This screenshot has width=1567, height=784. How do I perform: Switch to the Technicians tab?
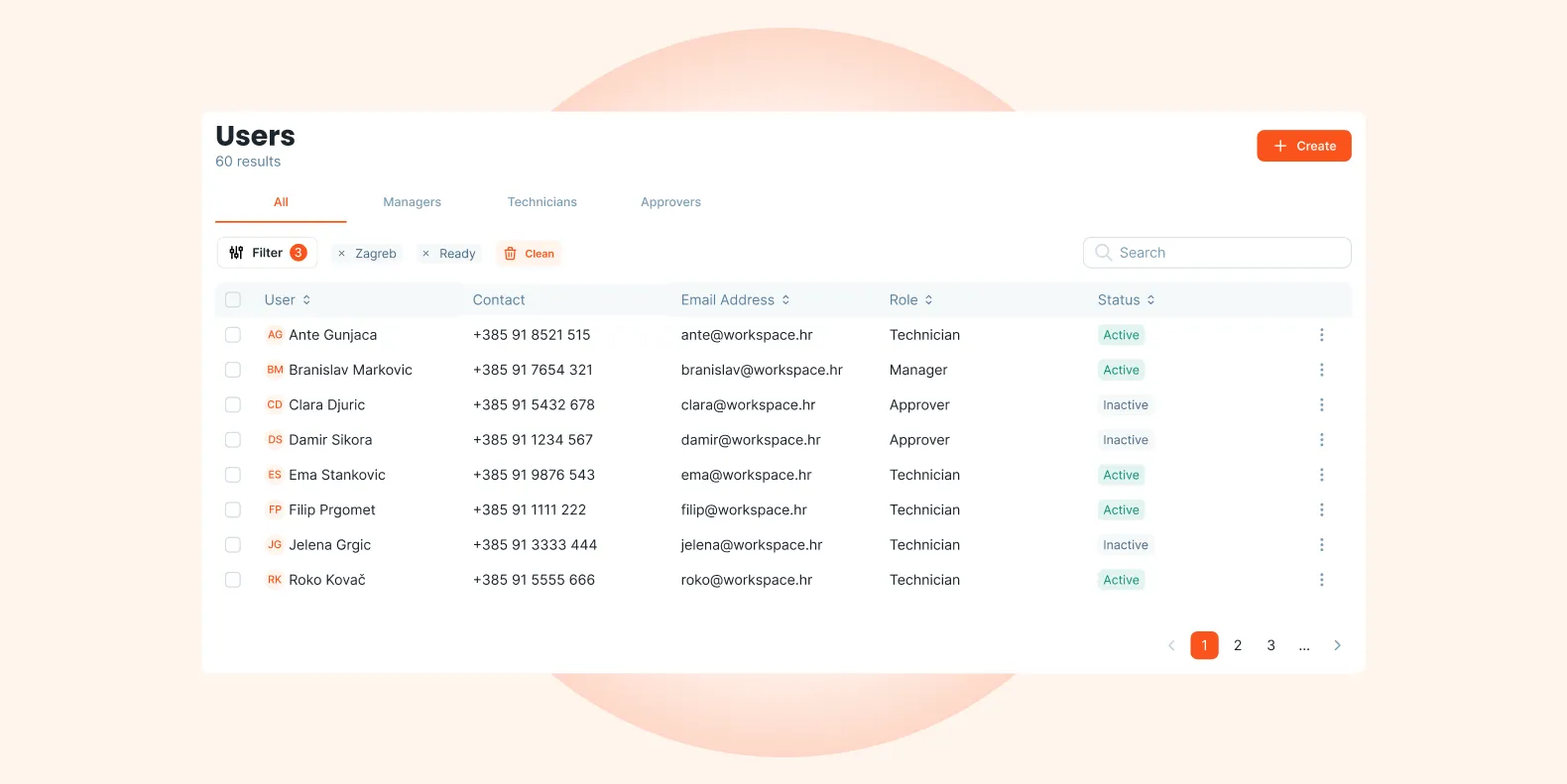coord(542,202)
